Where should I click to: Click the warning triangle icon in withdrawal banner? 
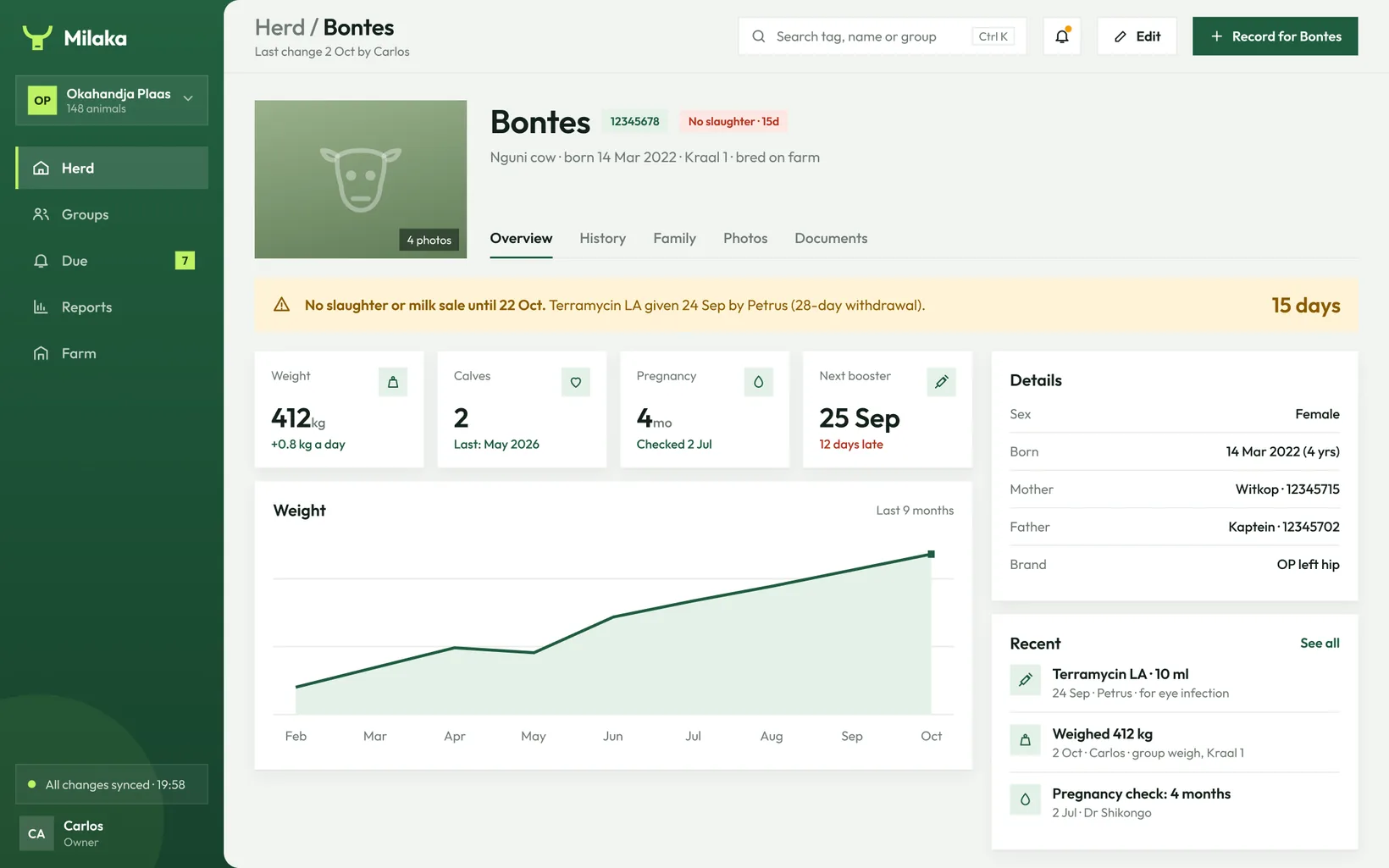(x=282, y=305)
